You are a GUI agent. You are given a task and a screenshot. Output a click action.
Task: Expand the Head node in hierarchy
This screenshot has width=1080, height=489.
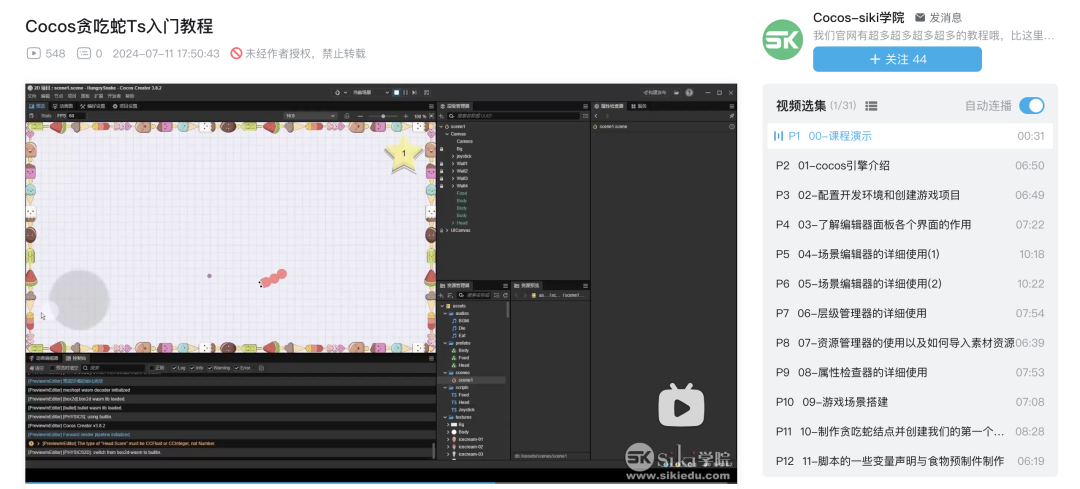point(453,223)
